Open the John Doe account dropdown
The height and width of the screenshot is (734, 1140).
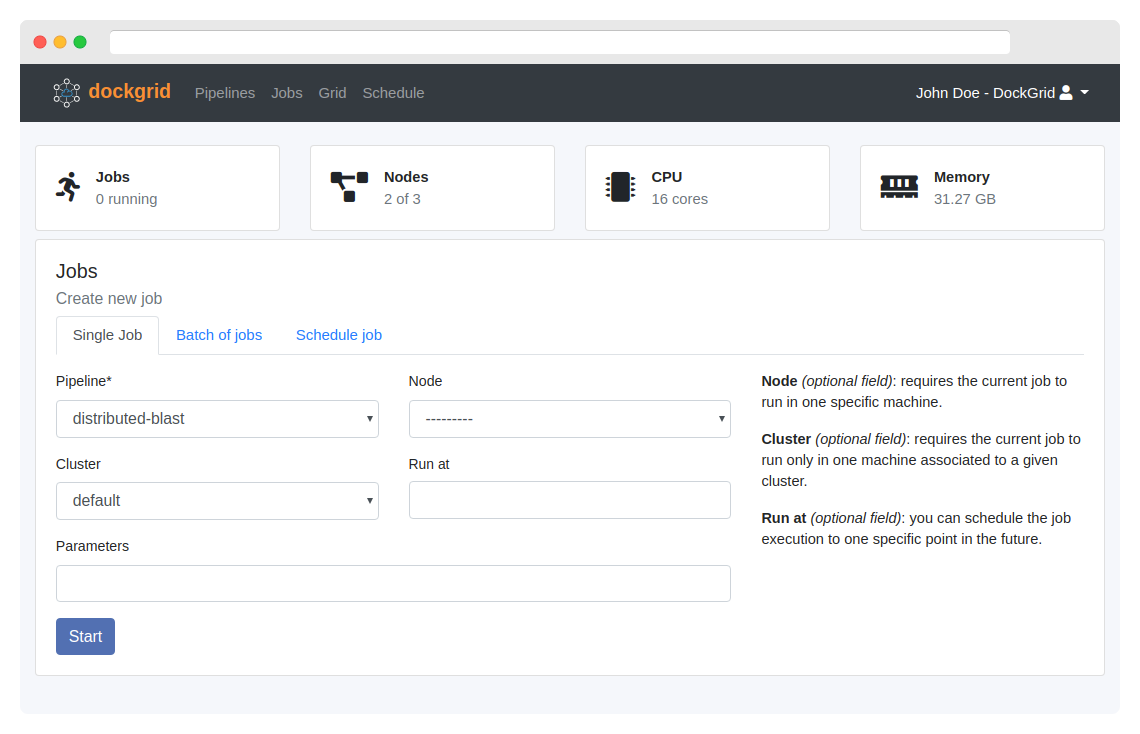1002,93
